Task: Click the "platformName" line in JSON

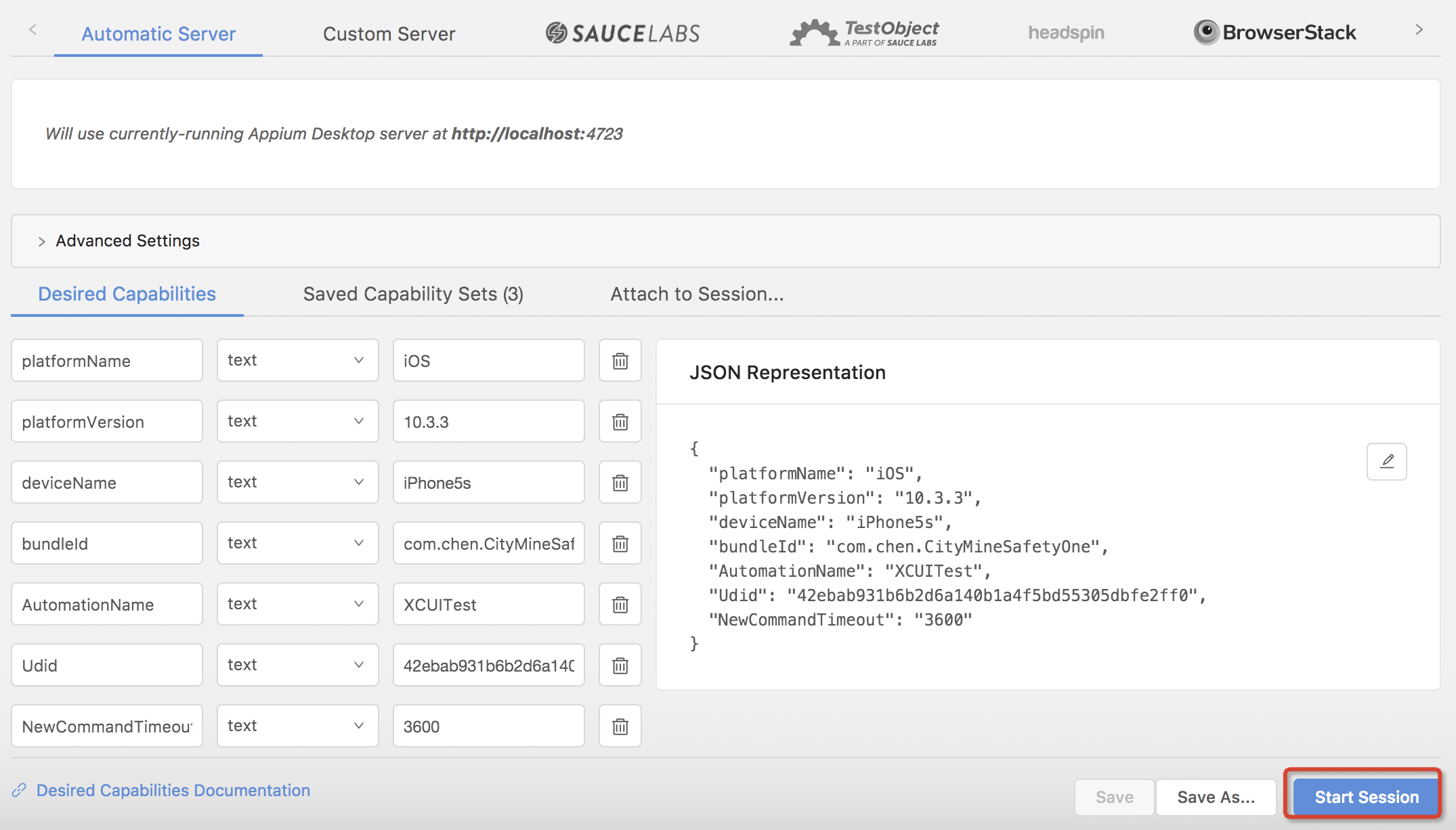Action: tap(815, 473)
